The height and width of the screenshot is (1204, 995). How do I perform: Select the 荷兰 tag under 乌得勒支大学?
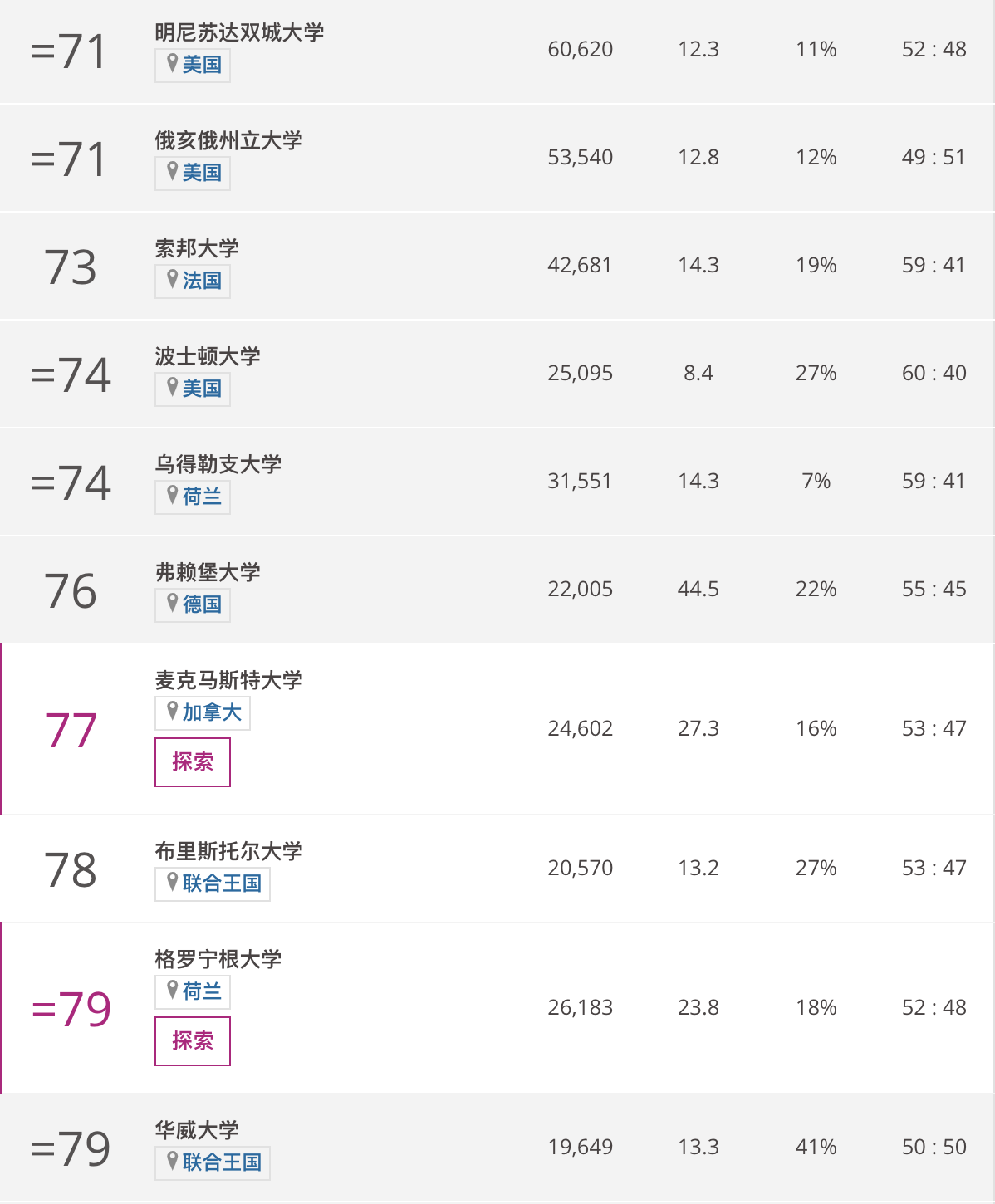coord(193,497)
